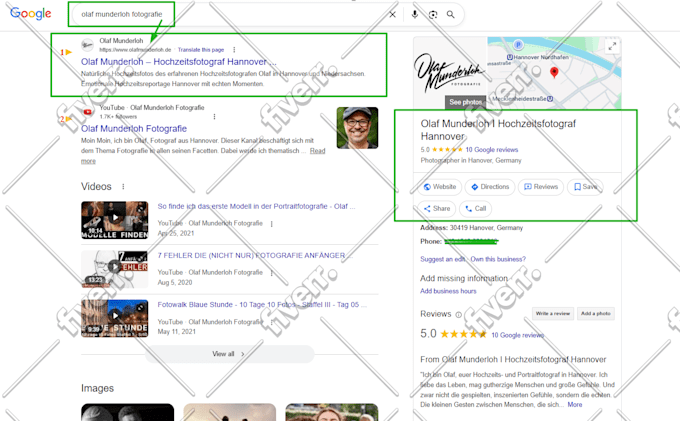The width and height of the screenshot is (680, 421).
Task: Open options for 'Fotowalk Blaue Stunde' video
Action: point(271,322)
